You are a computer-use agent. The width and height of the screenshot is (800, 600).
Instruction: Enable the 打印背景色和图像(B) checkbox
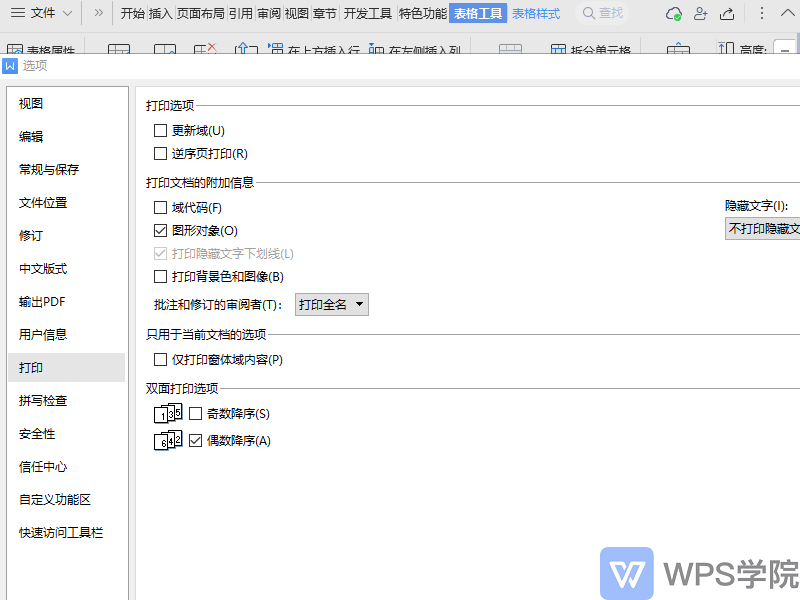[x=160, y=277]
